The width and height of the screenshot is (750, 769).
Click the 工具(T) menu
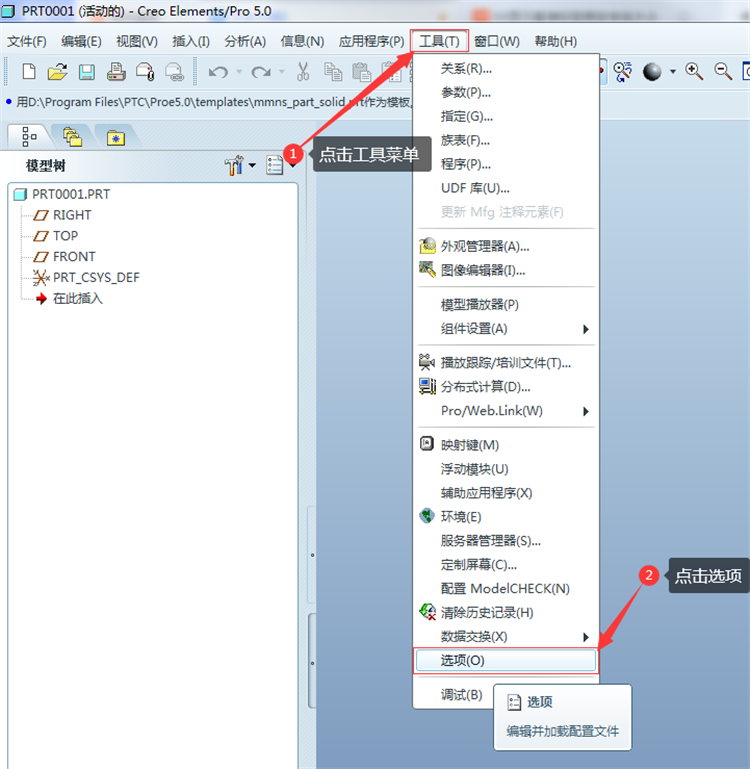tap(440, 41)
